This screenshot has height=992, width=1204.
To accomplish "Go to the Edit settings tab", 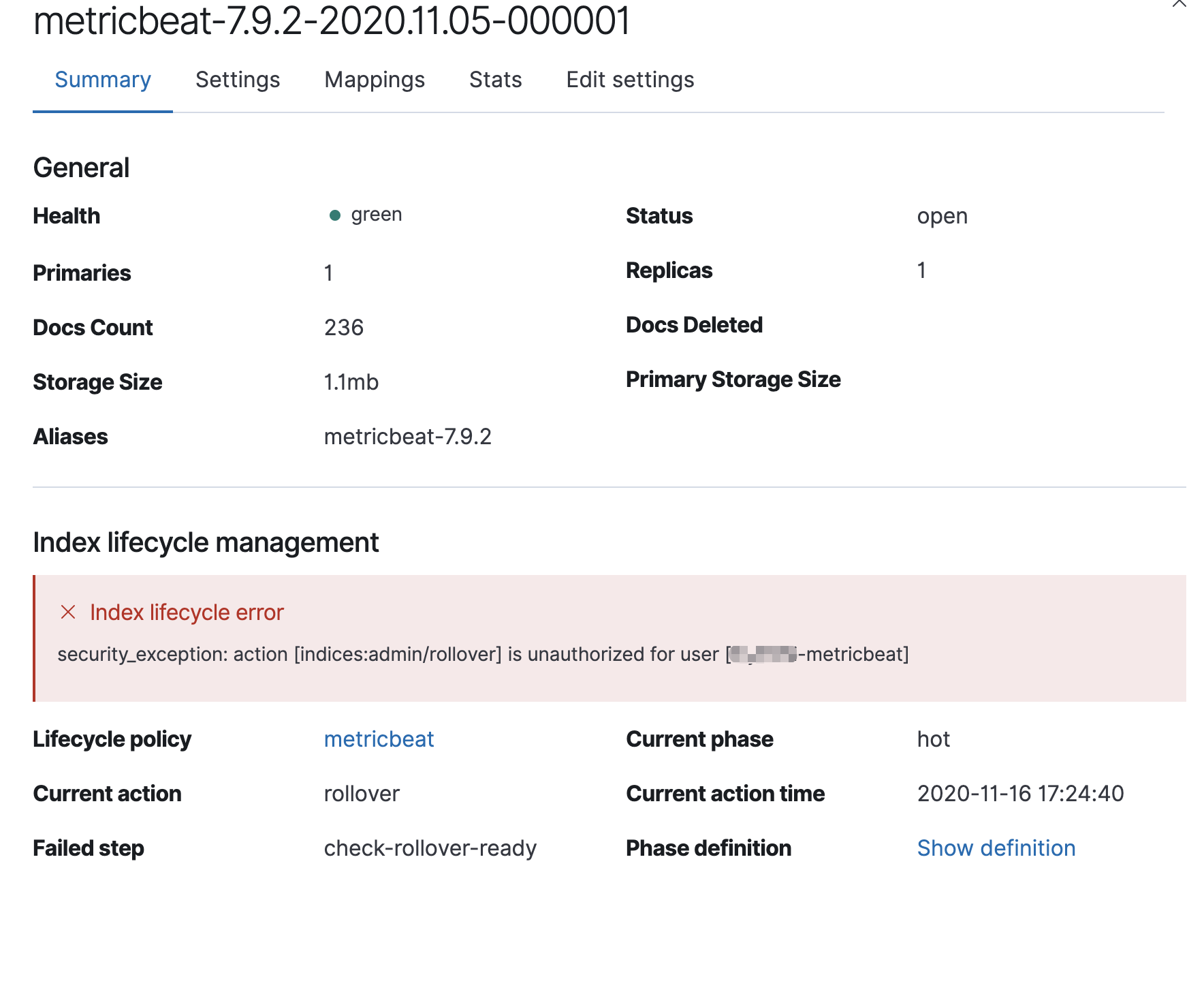I will coord(631,80).
